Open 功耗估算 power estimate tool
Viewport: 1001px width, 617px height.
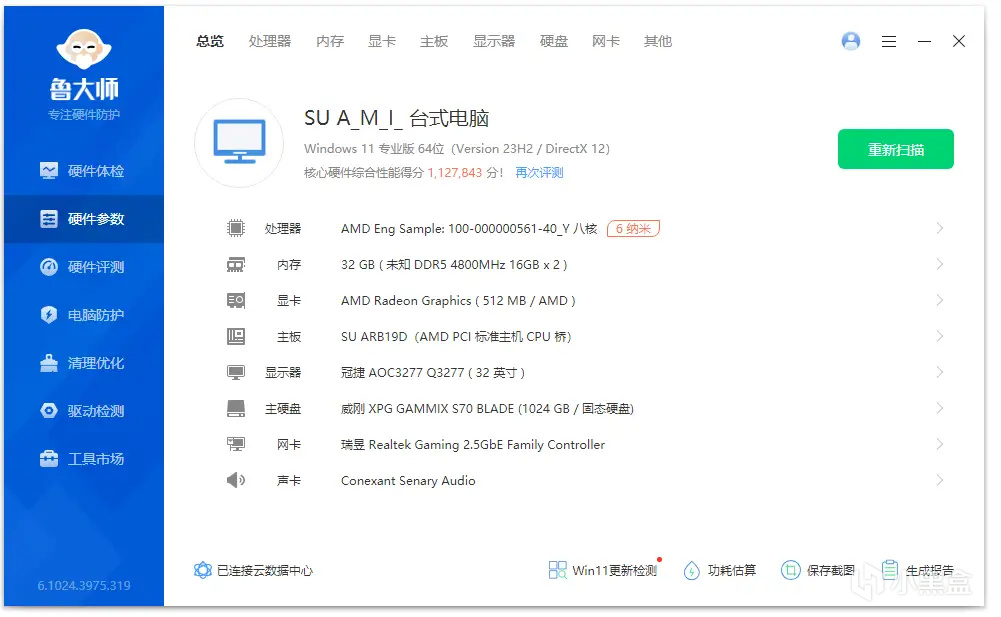719,570
